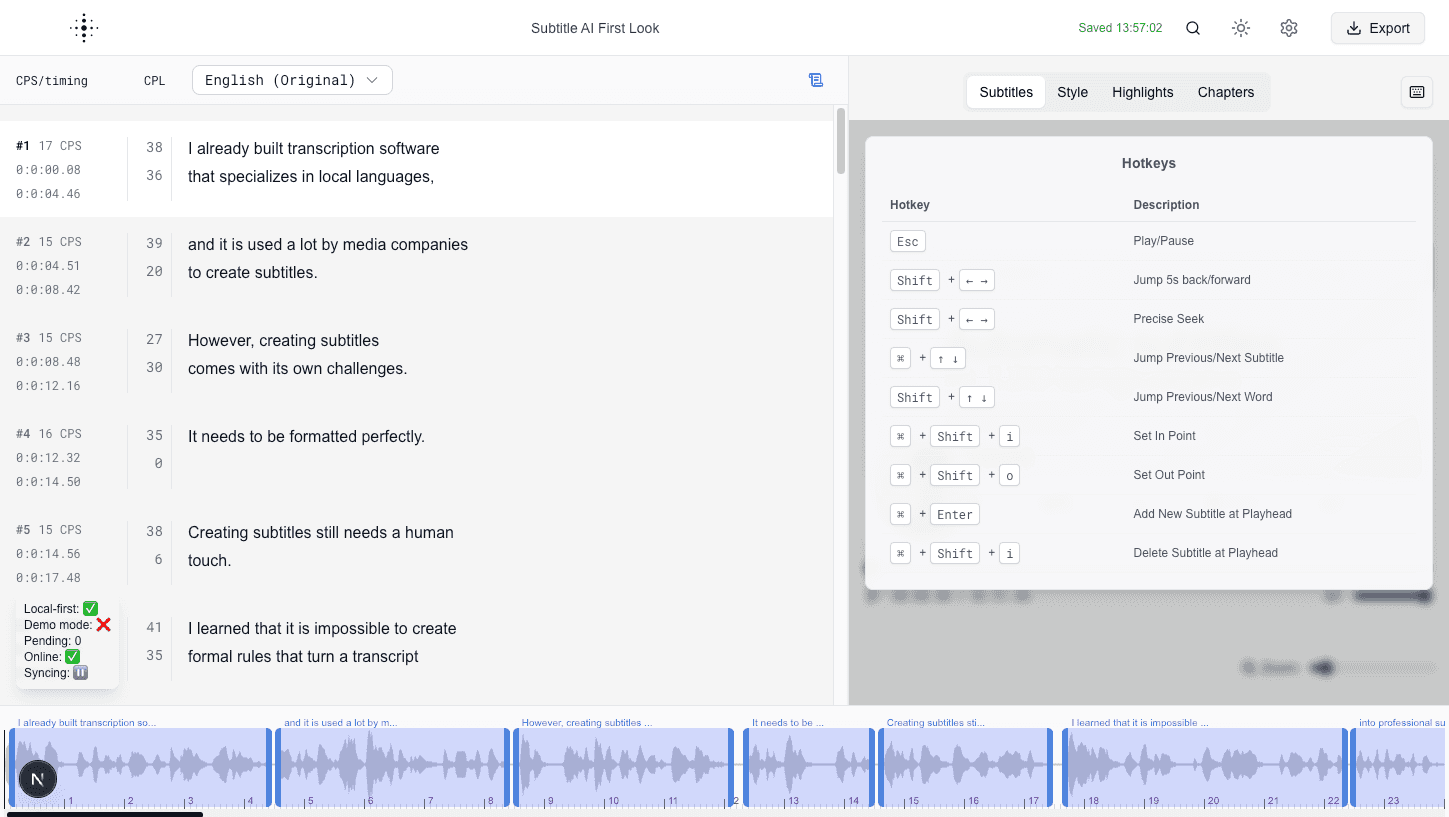
Task: Open the Highlights tab
Action: click(1142, 92)
